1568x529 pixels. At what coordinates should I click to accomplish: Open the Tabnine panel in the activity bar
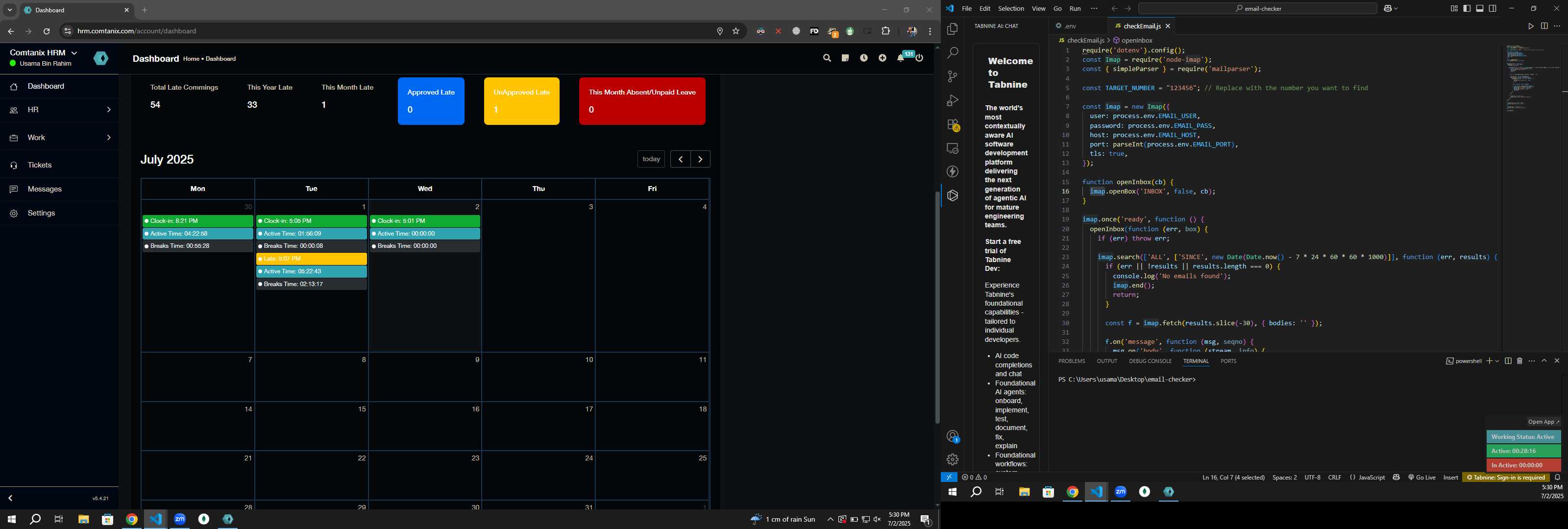click(x=952, y=195)
